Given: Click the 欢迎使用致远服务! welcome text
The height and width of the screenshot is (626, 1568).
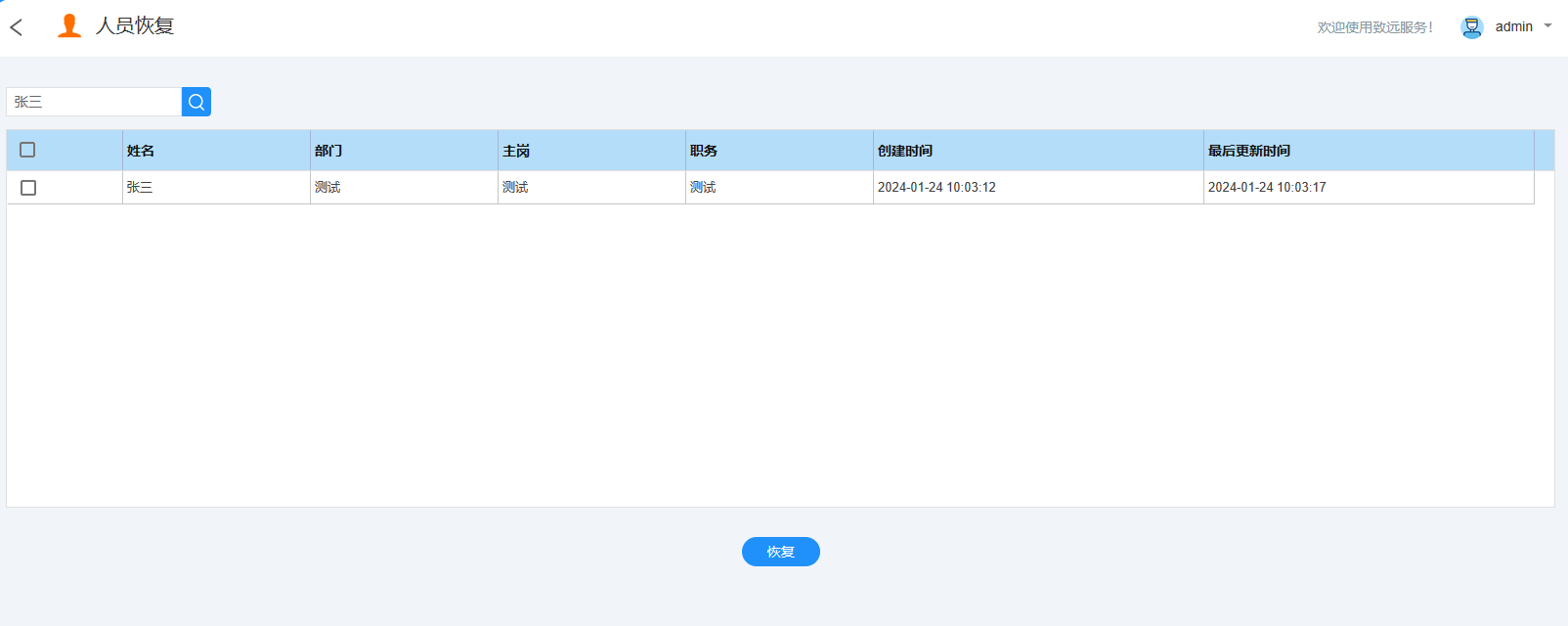Looking at the screenshot, I should pos(1374,27).
